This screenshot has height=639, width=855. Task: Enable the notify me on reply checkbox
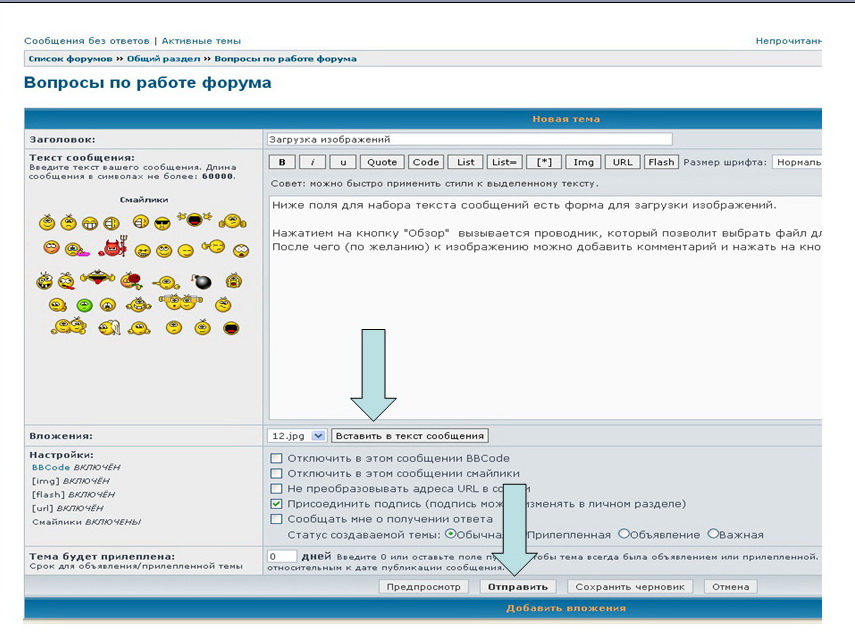point(277,519)
